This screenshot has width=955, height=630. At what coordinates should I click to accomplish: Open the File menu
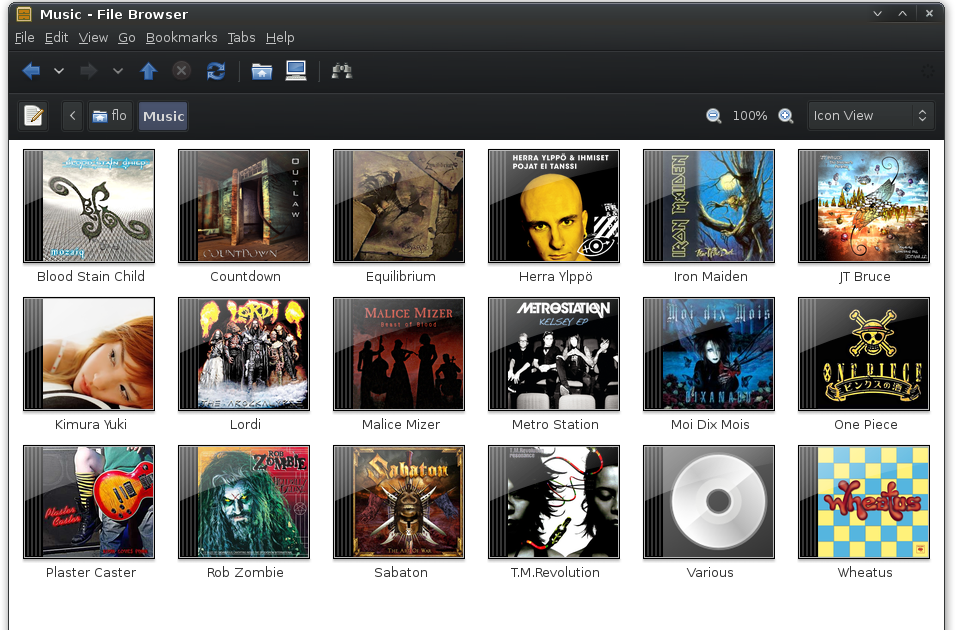tap(24, 38)
